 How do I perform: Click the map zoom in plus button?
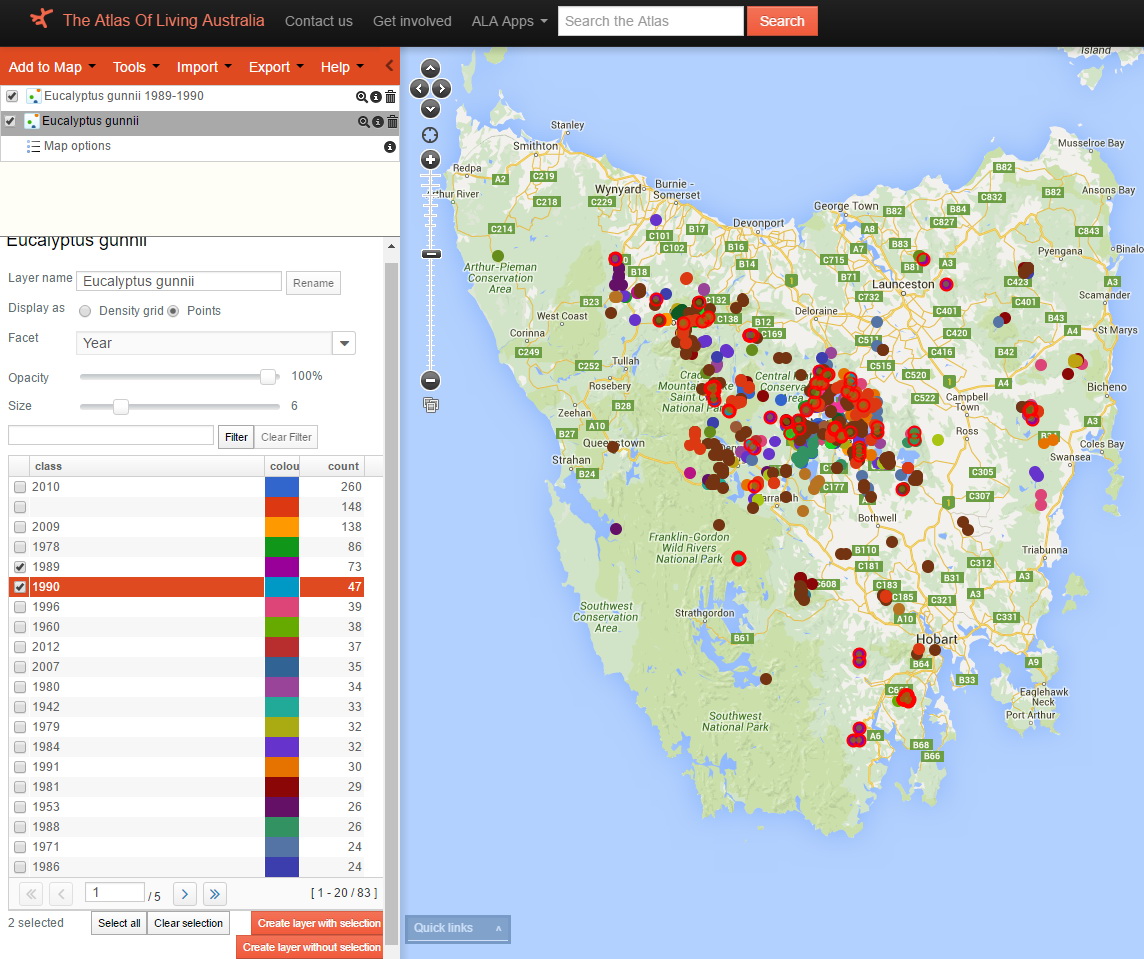coord(431,160)
